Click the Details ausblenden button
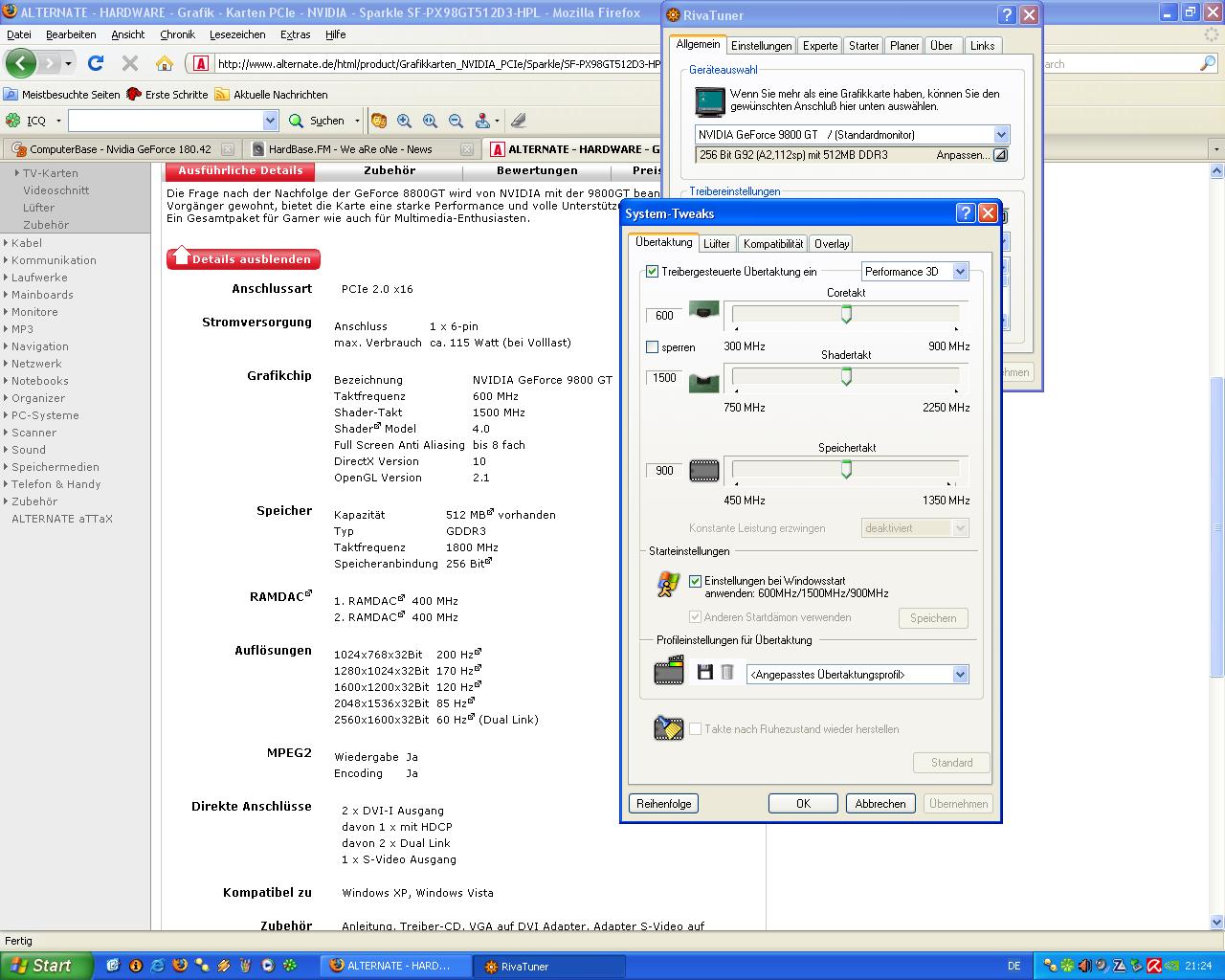This screenshot has width=1225, height=980. 243,258
